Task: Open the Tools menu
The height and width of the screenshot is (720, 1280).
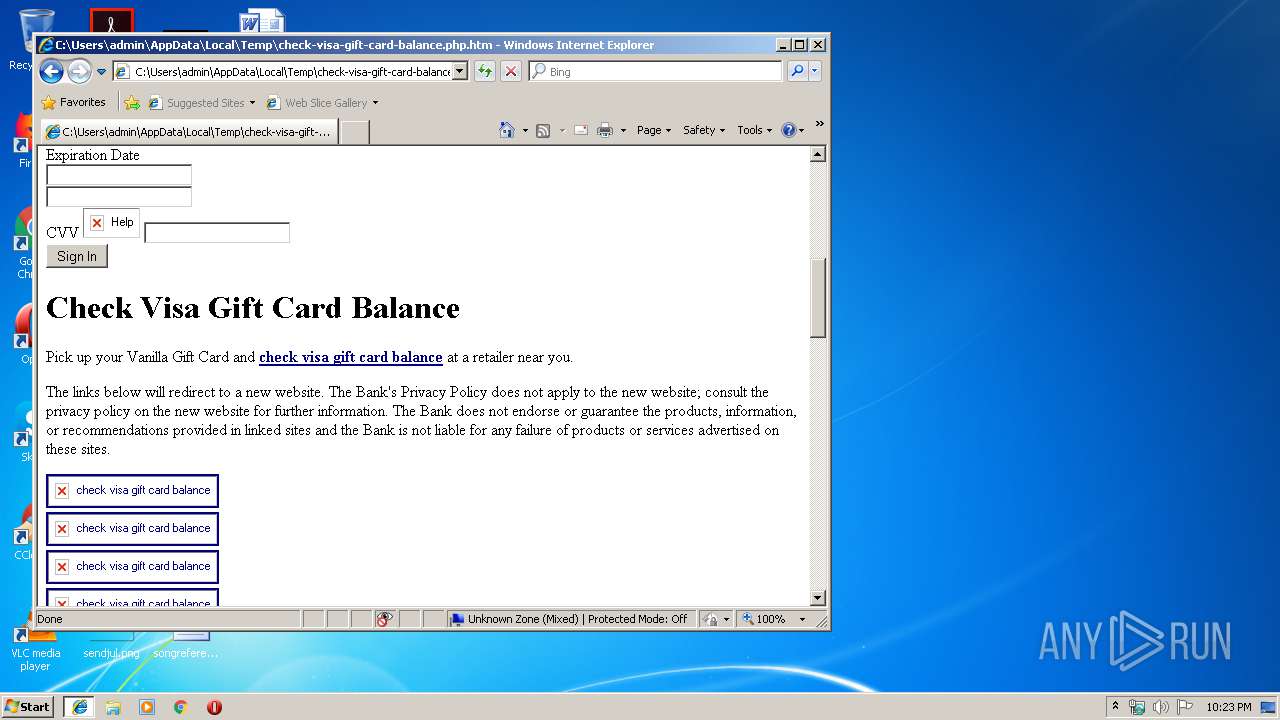Action: [754, 130]
